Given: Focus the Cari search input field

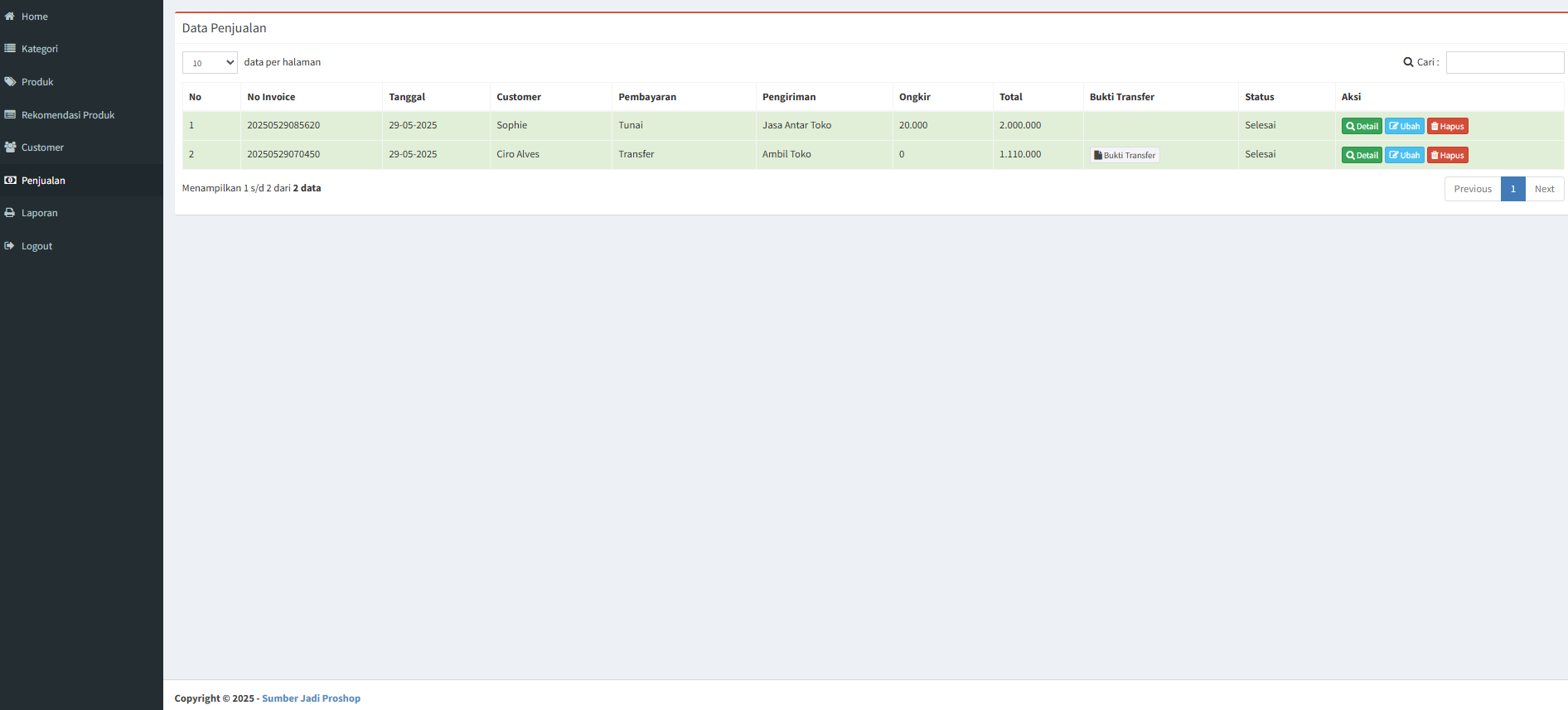Looking at the screenshot, I should (1504, 63).
